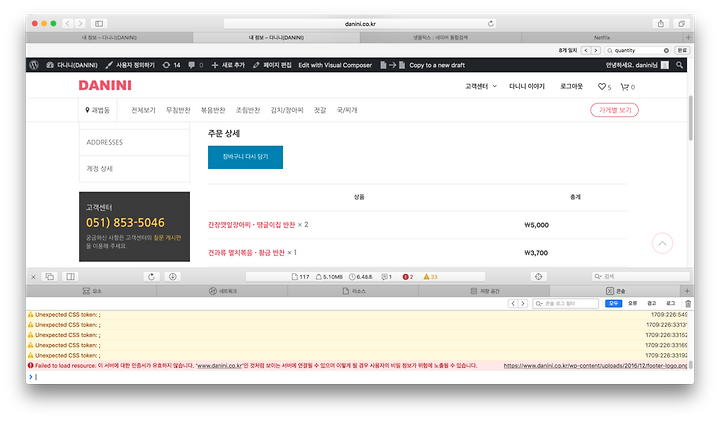
Task: Open the inspector 네트워크 tab
Action: (222, 291)
